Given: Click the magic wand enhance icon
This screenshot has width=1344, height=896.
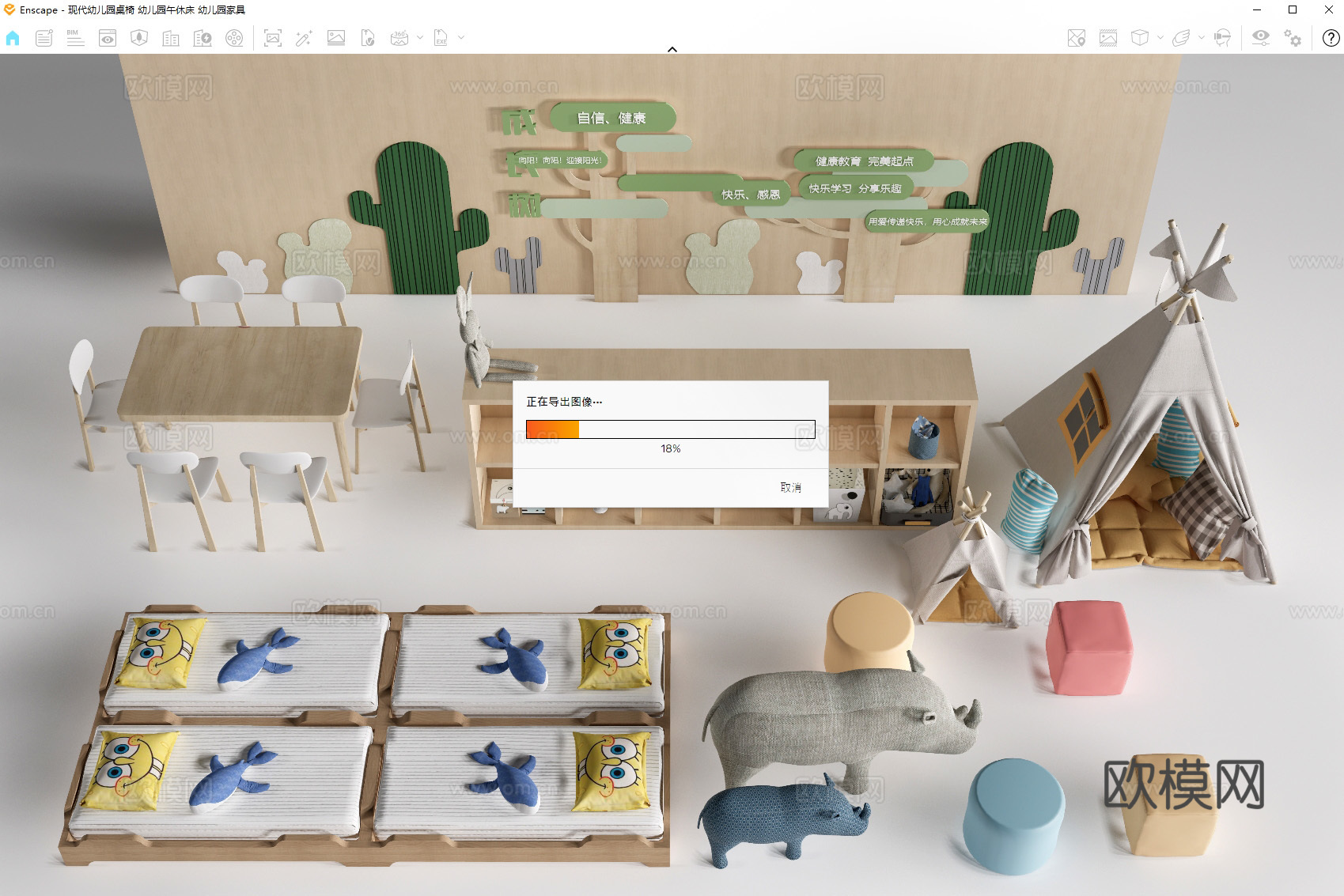Looking at the screenshot, I should (304, 38).
